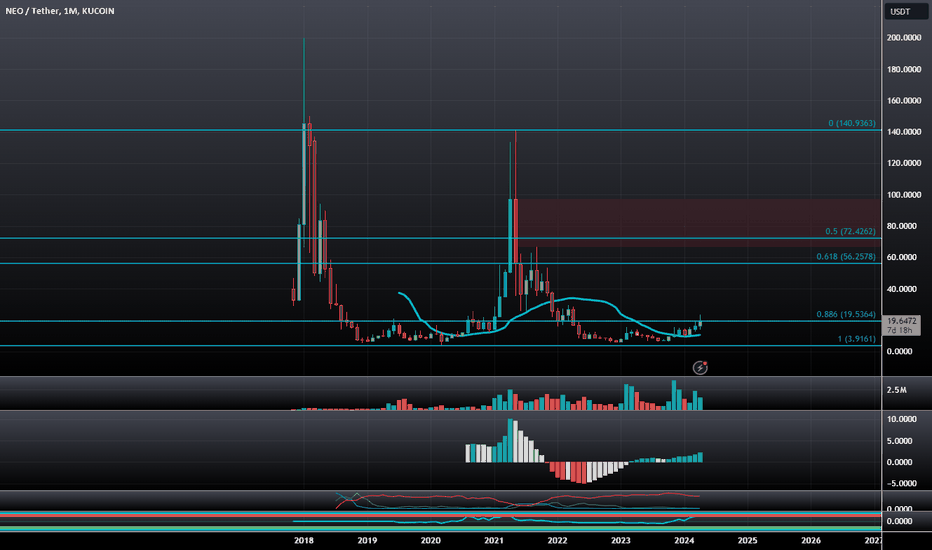Screen dimensions: 932x550
Task: Click the 2021 label on time axis
Action: [x=494, y=540]
